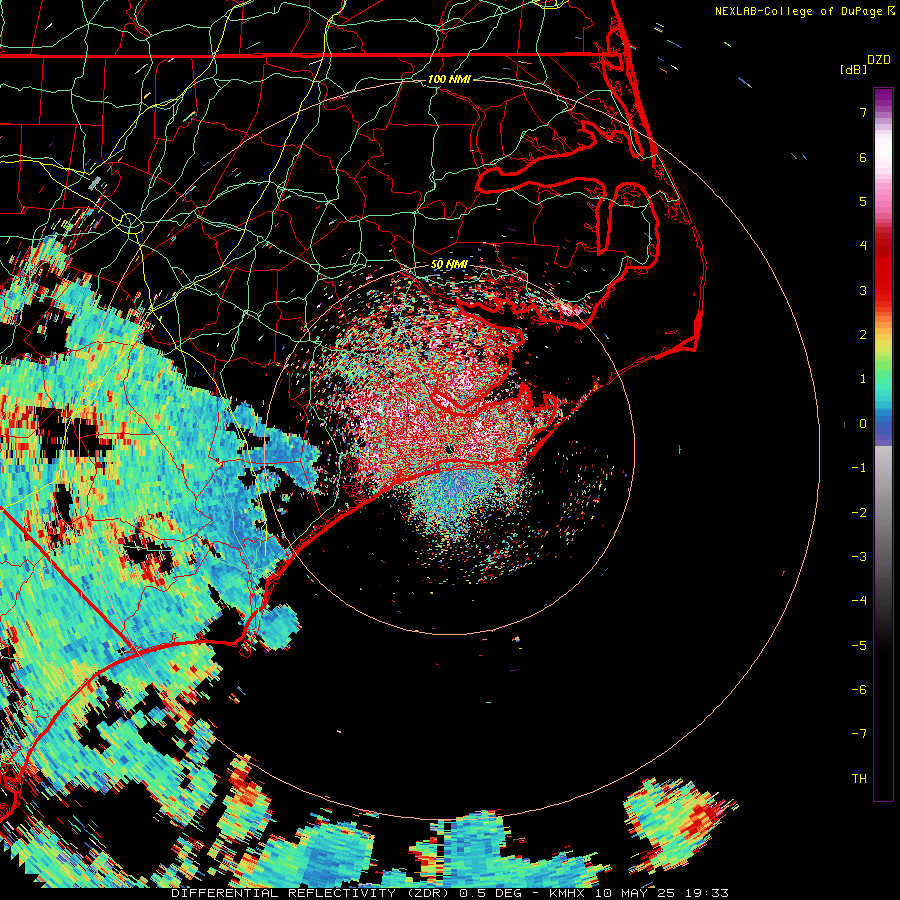Click the scale value -6 on the legend
The image size is (900, 900).
pos(859,689)
